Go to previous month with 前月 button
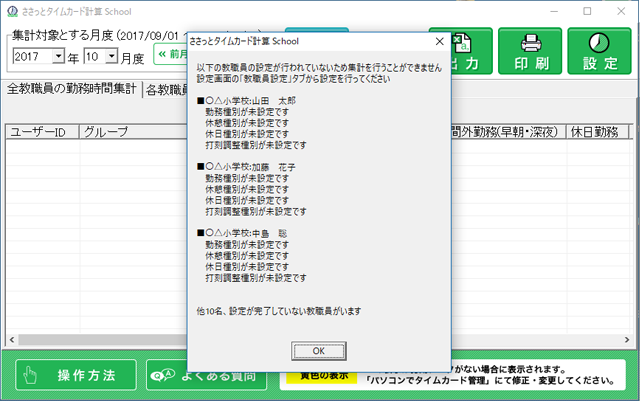Viewport: 640px width, 401px height. point(170,57)
